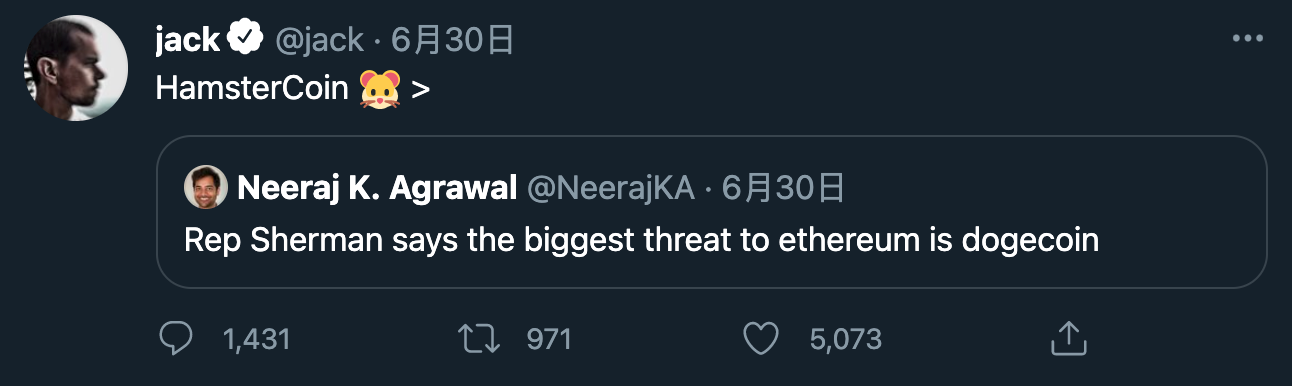Viewport: 1292px width, 386px height.
Task: Open the @NeerajKA handle
Action: click(x=609, y=187)
